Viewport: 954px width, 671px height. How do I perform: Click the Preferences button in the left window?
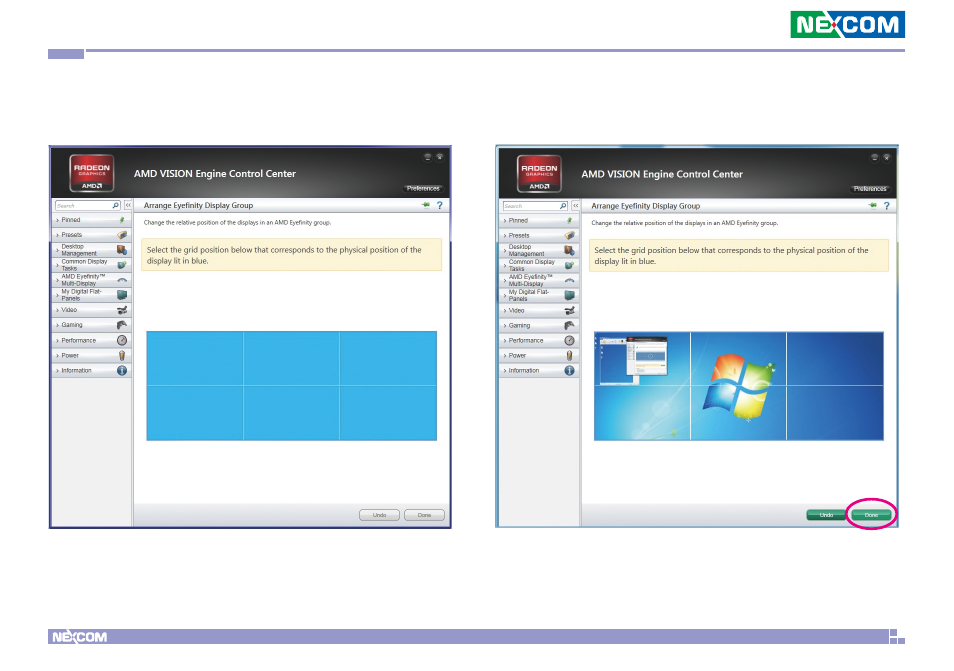(x=423, y=189)
